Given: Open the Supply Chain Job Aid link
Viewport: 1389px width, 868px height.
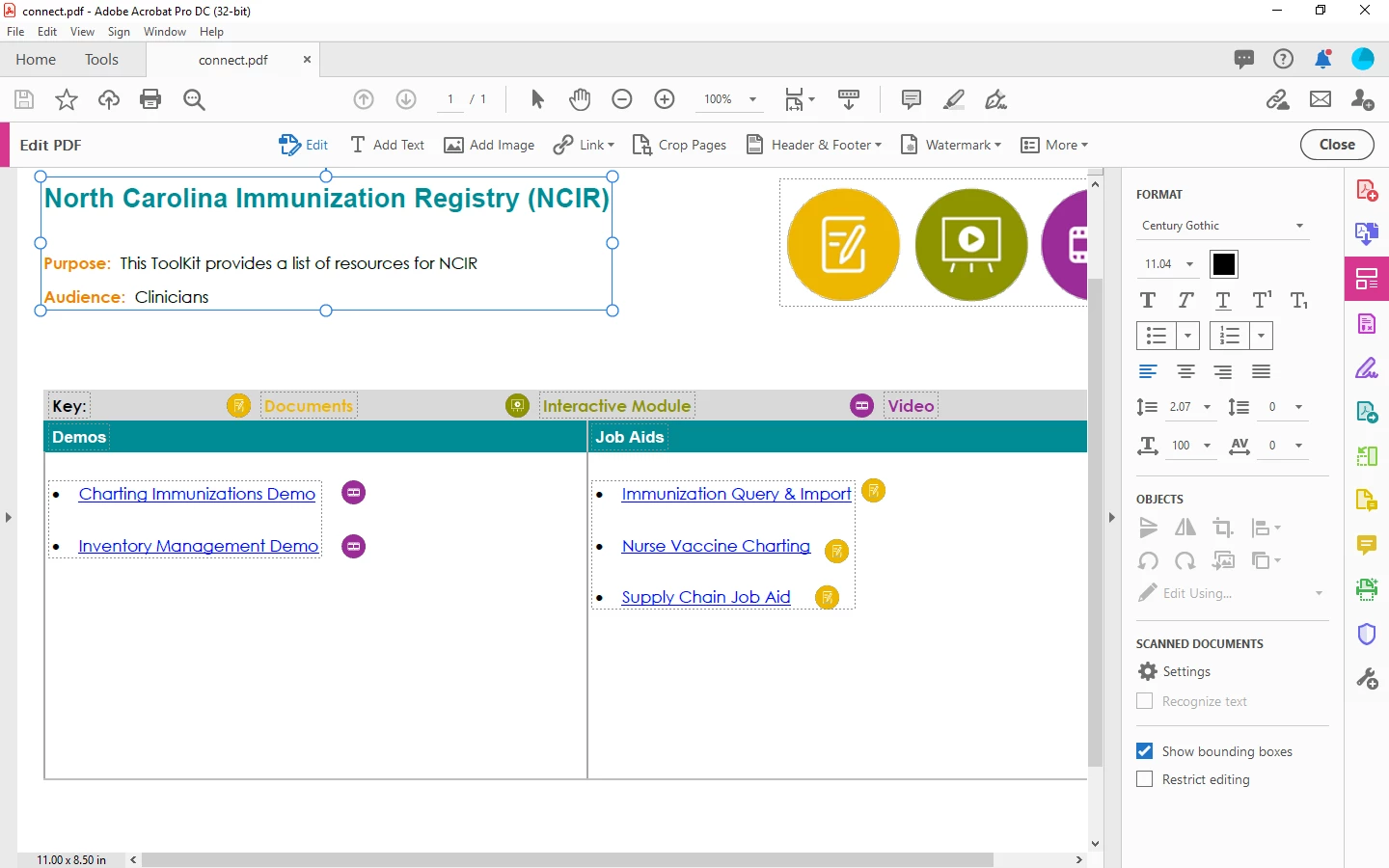Looking at the screenshot, I should tap(706, 597).
